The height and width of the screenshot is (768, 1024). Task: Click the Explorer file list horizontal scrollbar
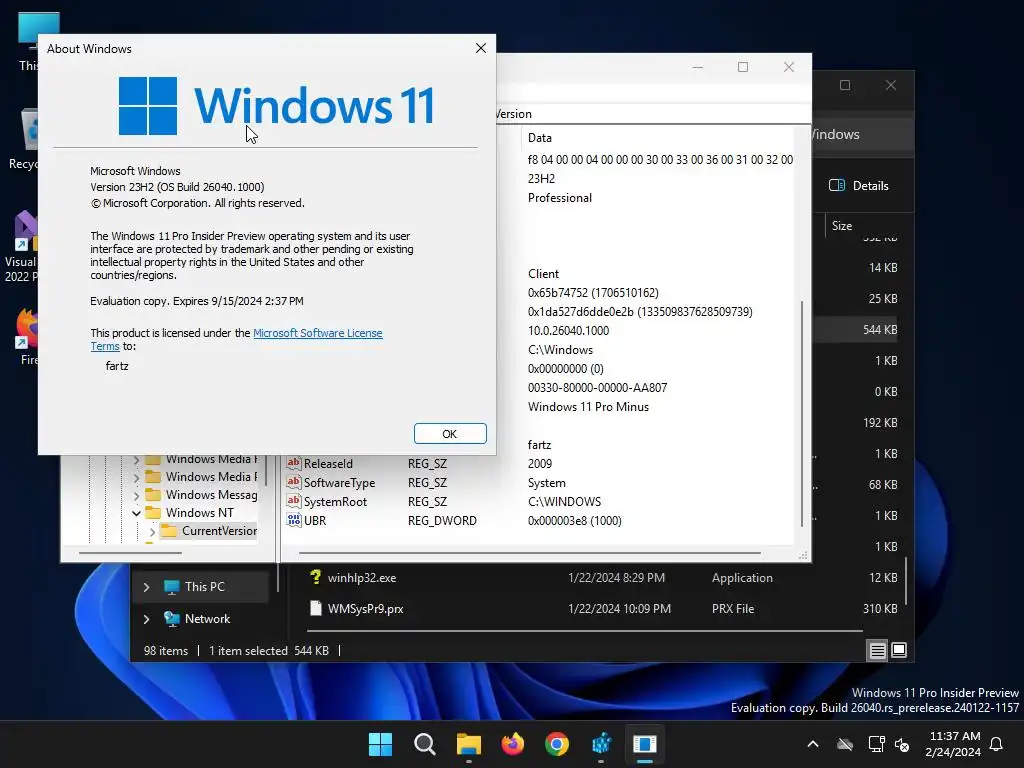click(x=584, y=631)
